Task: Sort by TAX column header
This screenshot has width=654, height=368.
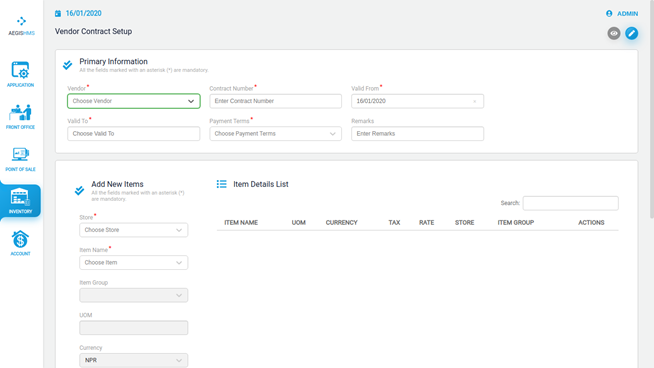Action: 394,222
